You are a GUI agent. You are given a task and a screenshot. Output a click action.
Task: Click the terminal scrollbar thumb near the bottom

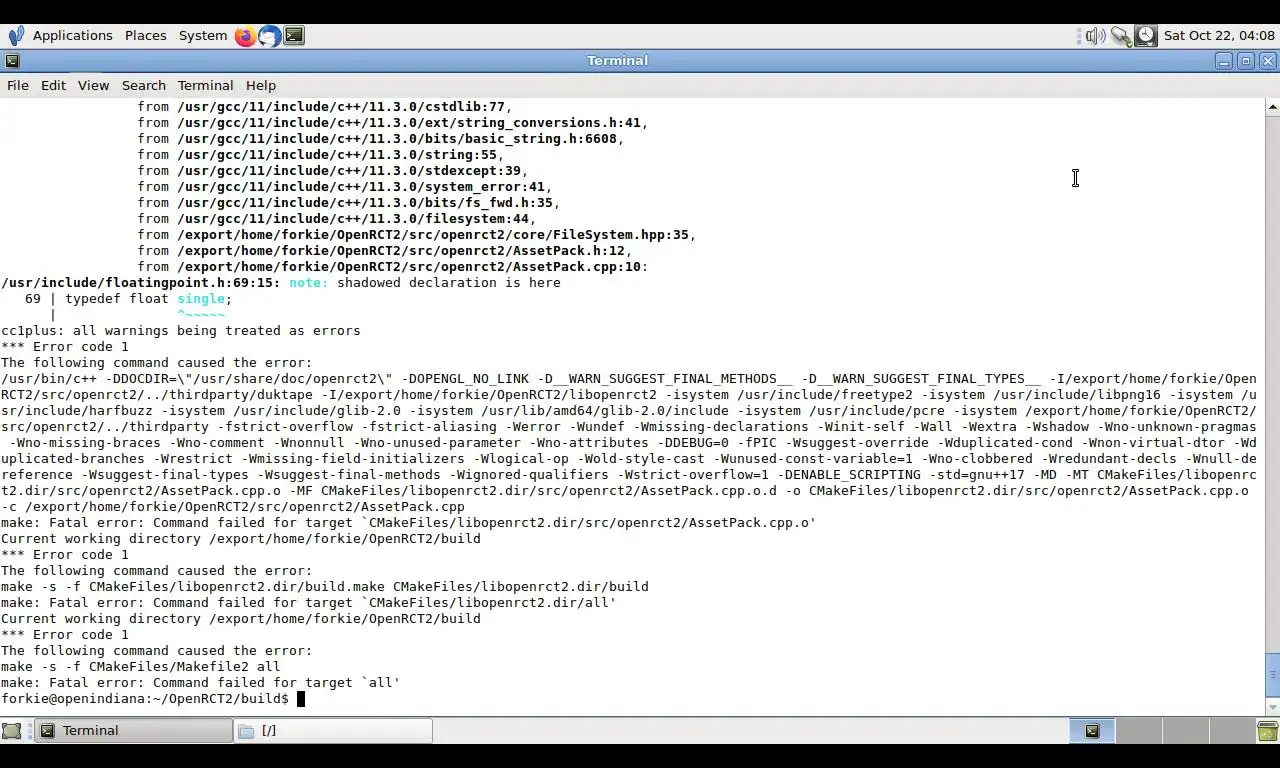pos(1272,675)
